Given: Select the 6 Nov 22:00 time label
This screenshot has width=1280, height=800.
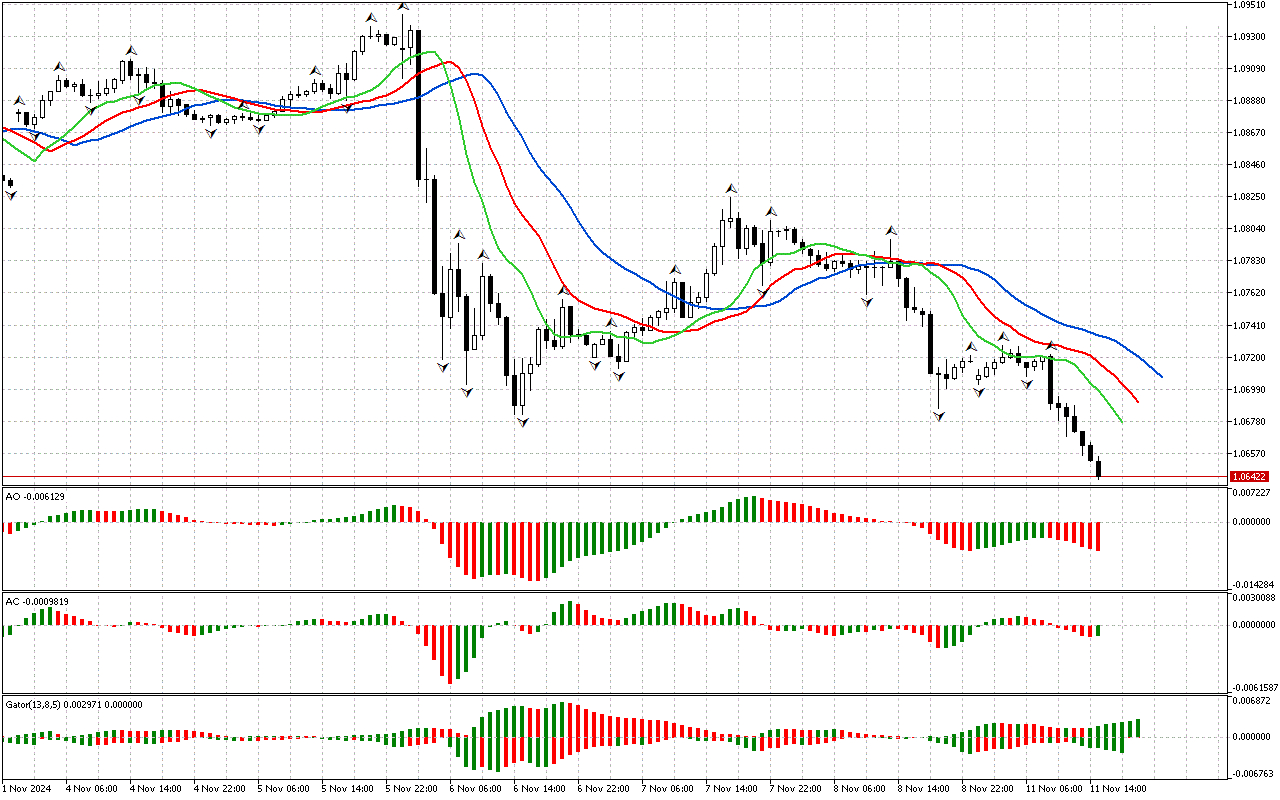Looking at the screenshot, I should [x=602, y=789].
